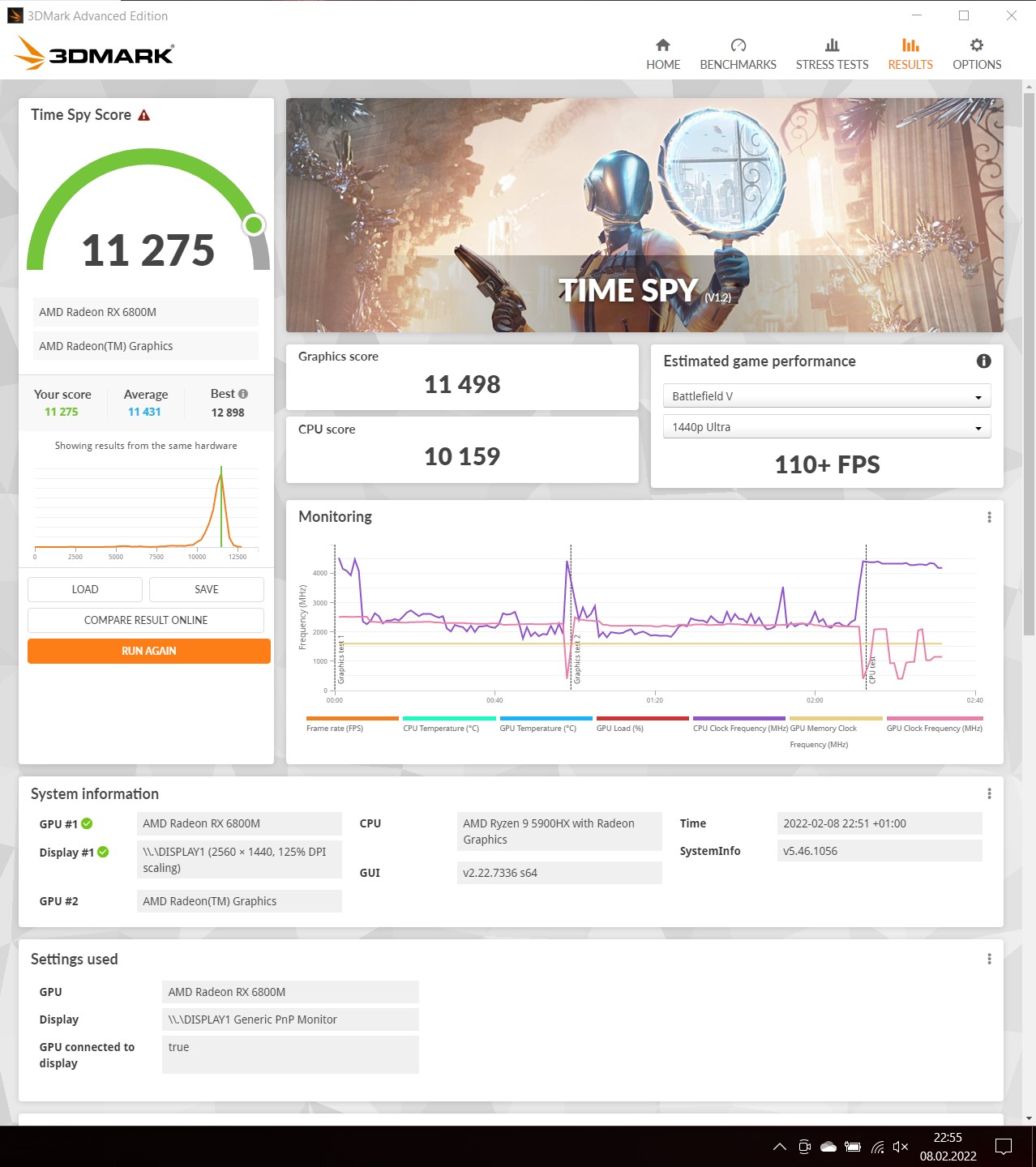This screenshot has width=1036, height=1167.
Task: Click the scrollbar down arrow
Action: pos(1029,1118)
